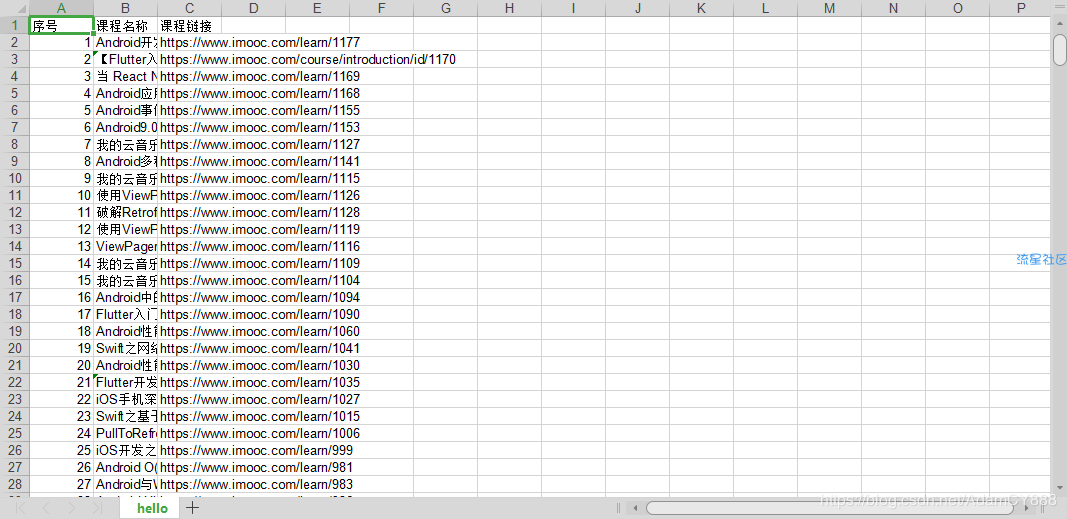
Task: Select the 【Flutter入 course name cell
Action: [125, 60]
